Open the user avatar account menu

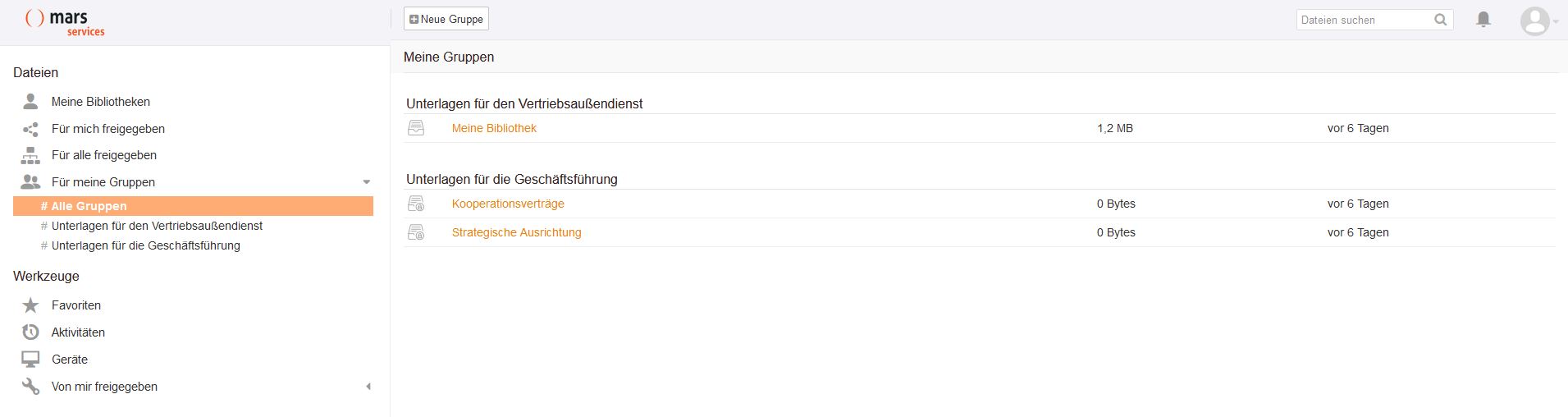pos(1535,21)
